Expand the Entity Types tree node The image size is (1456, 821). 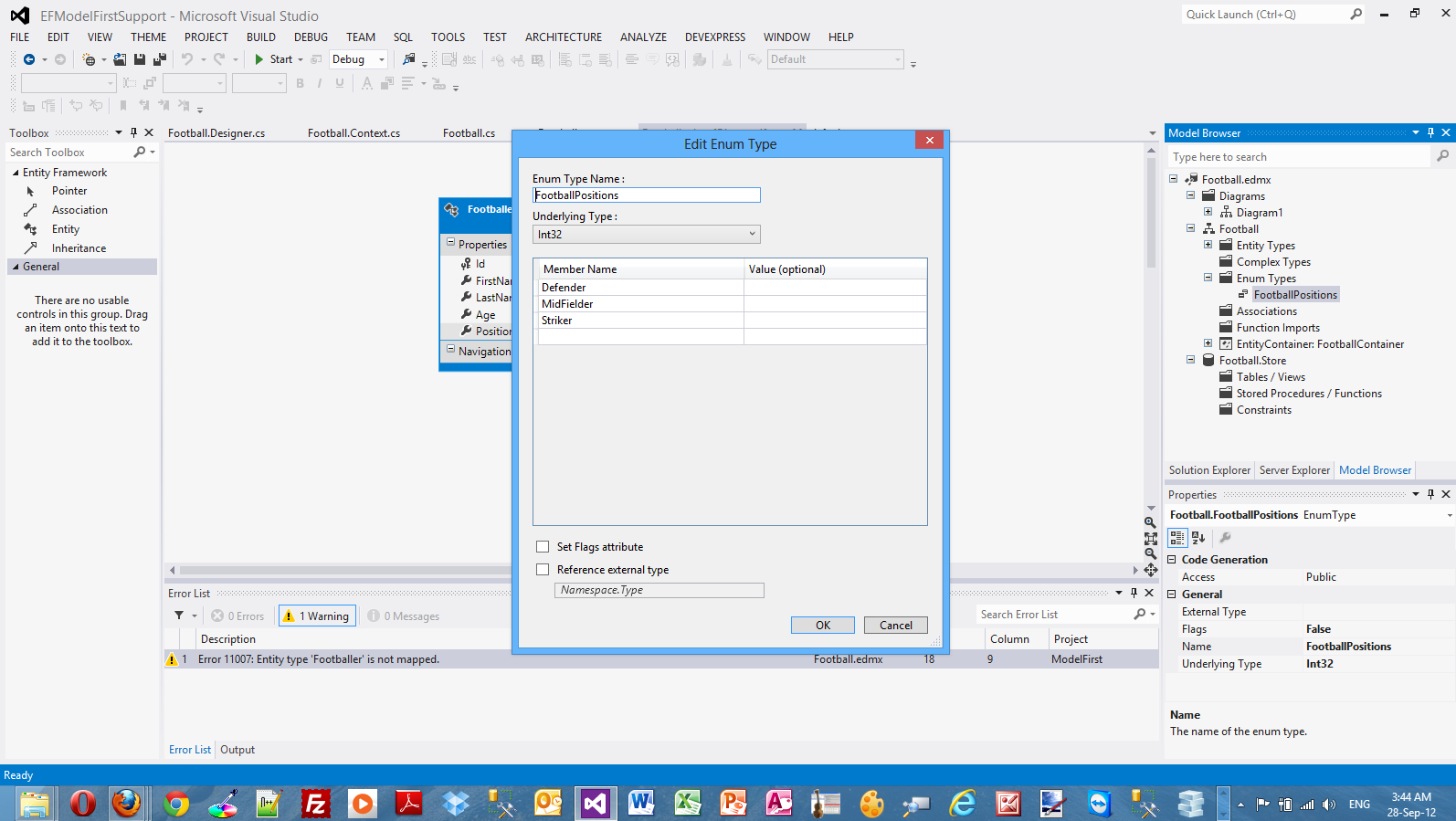click(x=1208, y=245)
